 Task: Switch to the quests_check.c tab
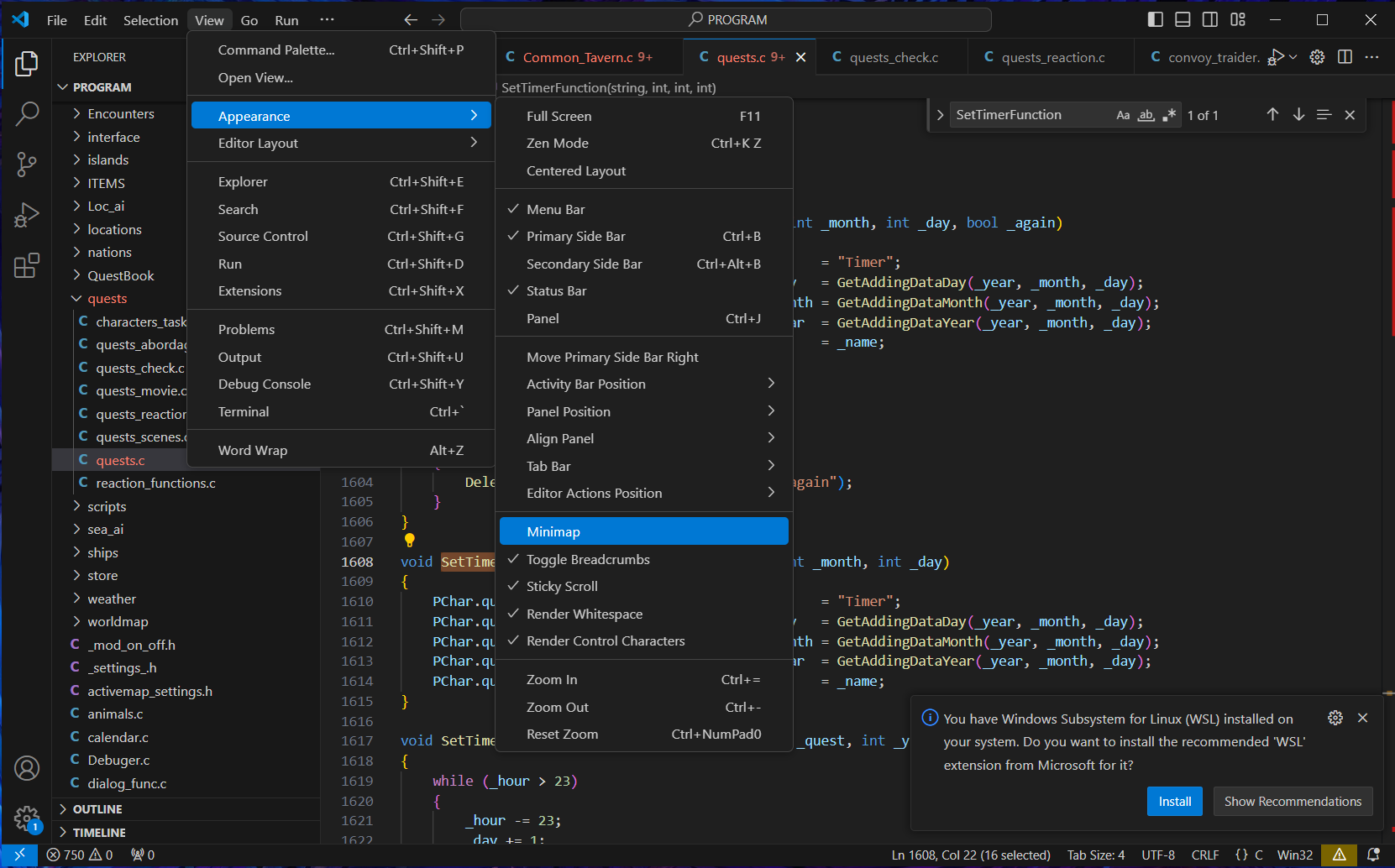893,58
